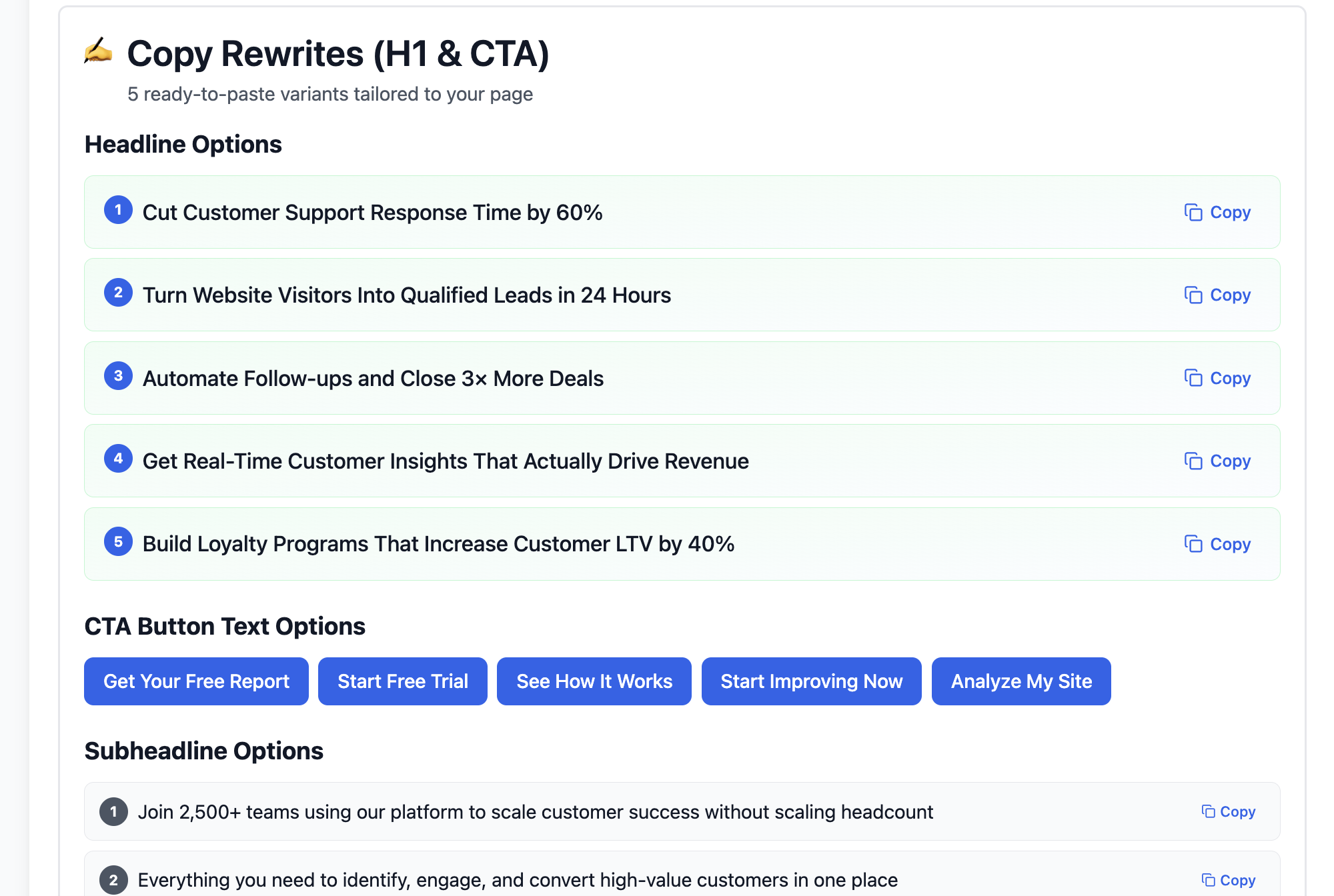Click the copy icon for subheadline option 1

tap(1207, 811)
